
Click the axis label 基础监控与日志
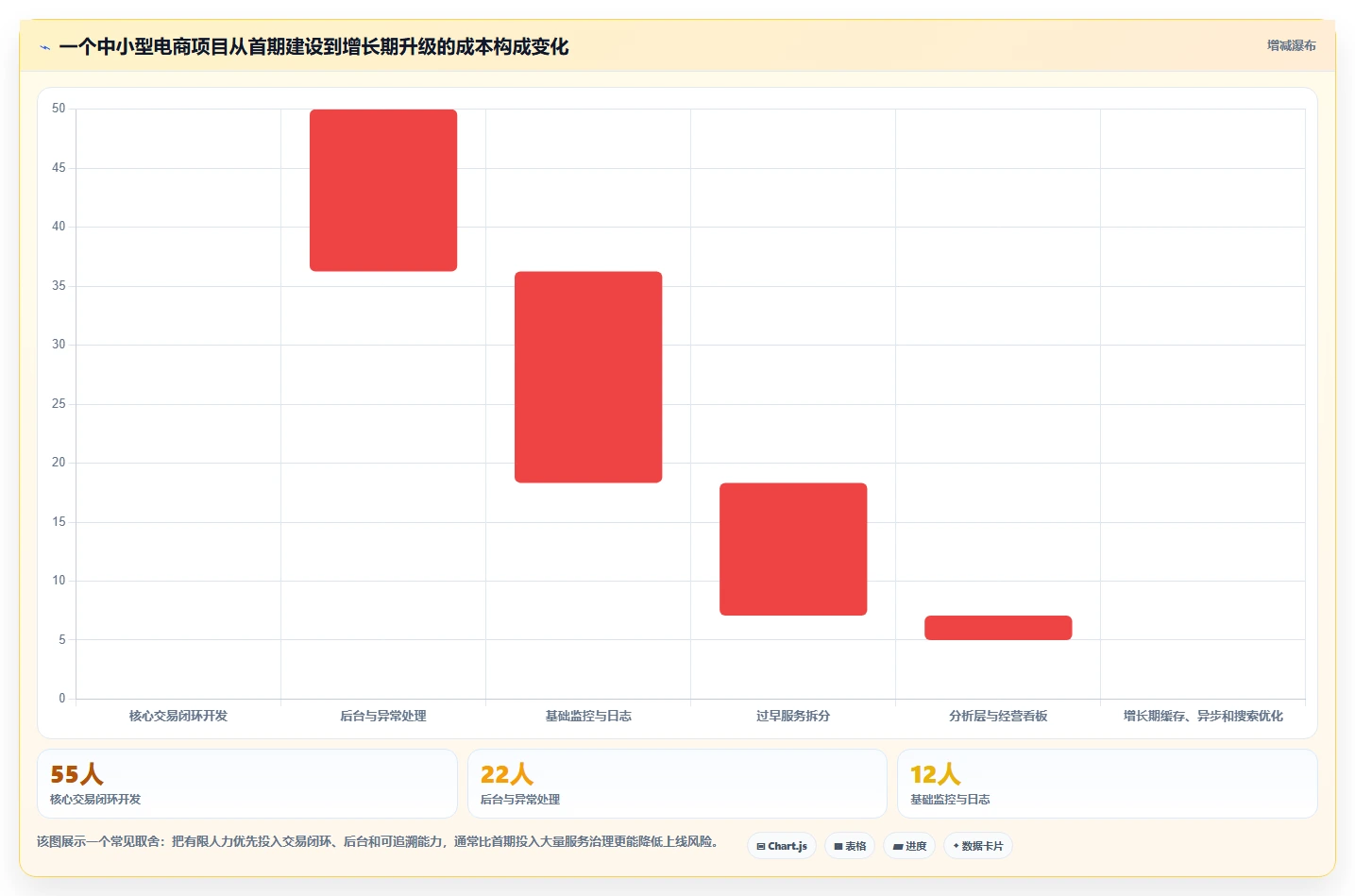point(588,716)
